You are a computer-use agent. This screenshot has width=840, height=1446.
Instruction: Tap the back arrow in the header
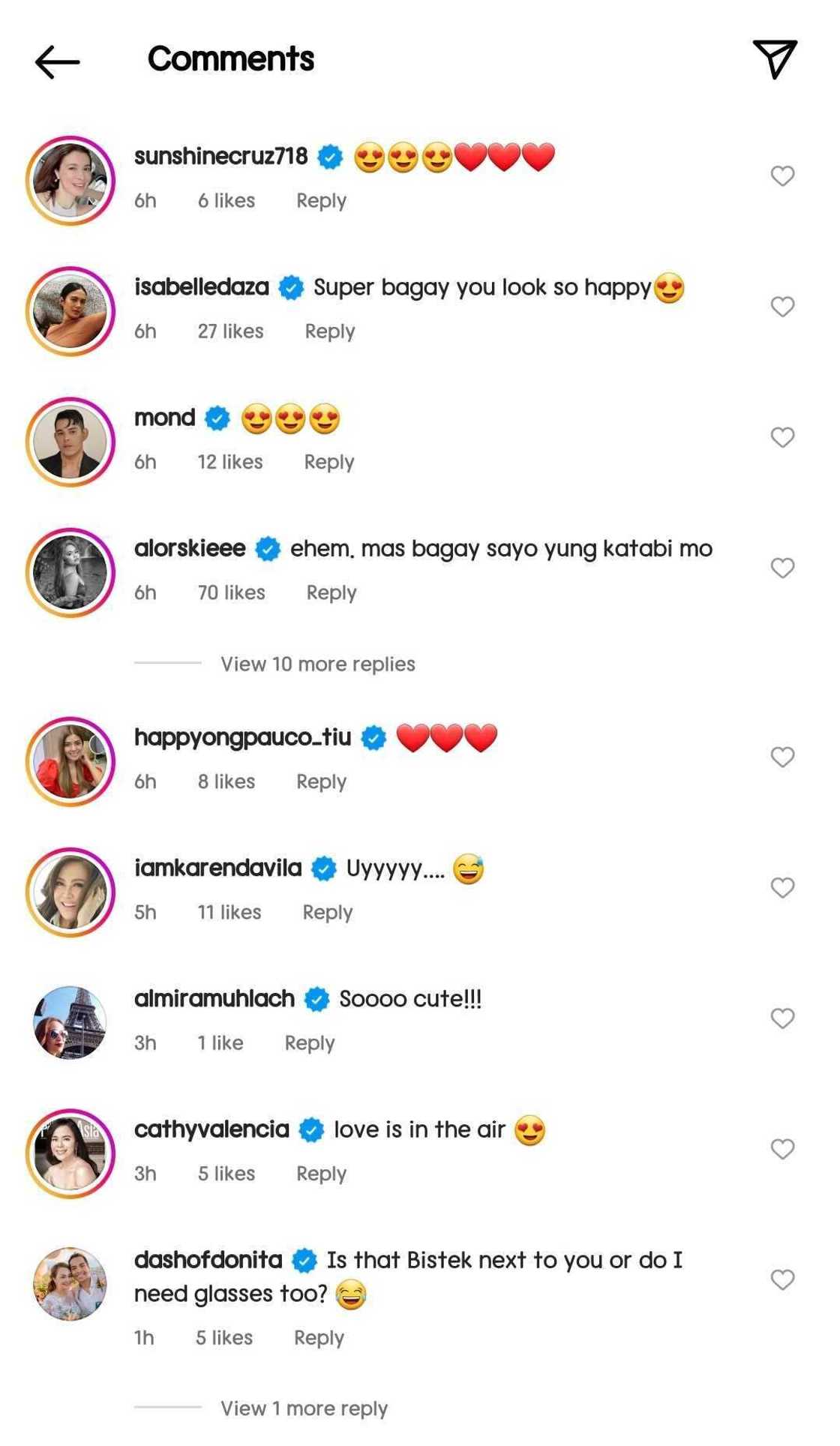point(57,61)
